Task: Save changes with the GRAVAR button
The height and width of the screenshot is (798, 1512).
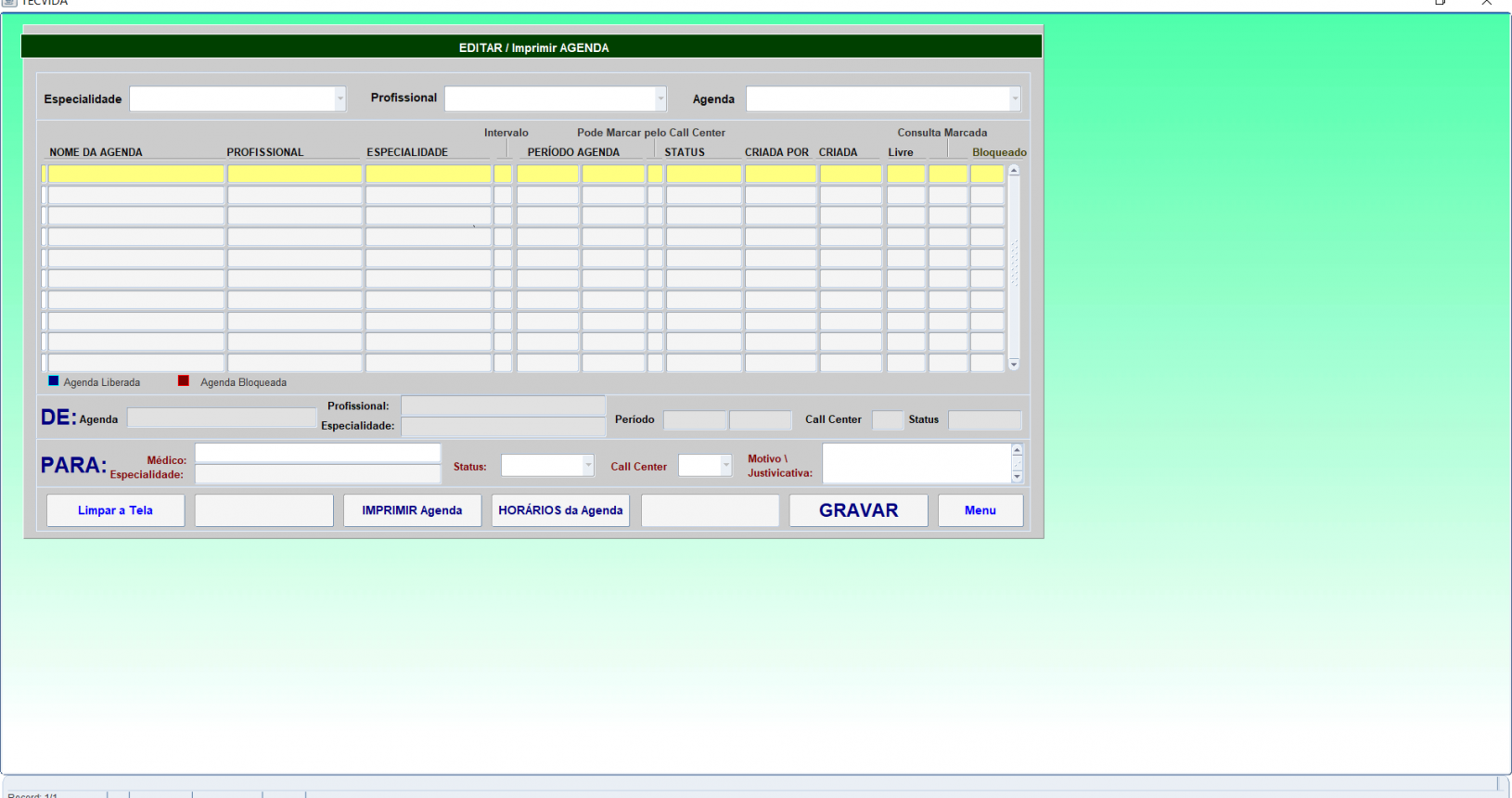Action: coord(858,510)
